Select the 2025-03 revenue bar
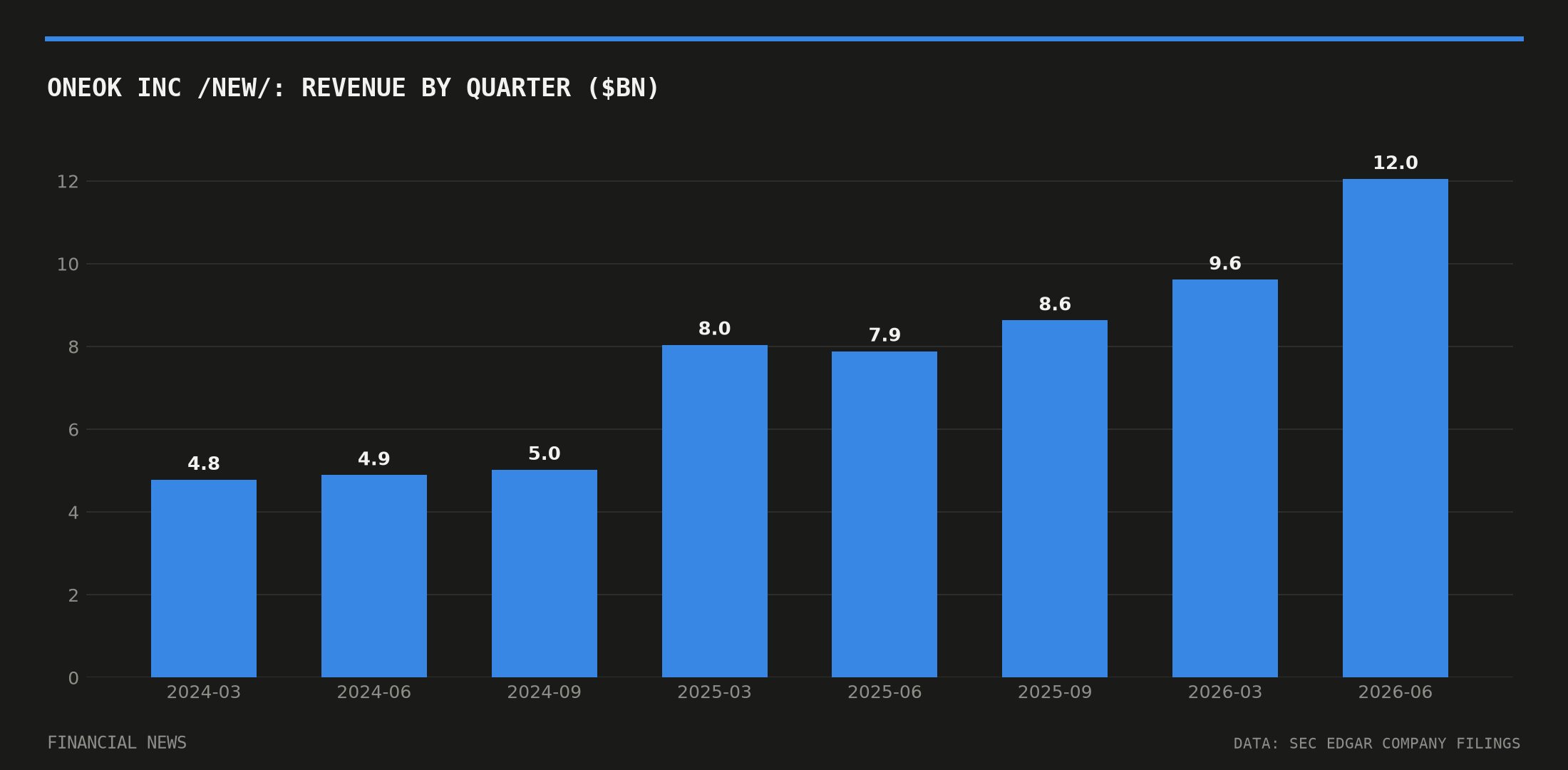The height and width of the screenshot is (770, 1568). point(715,511)
